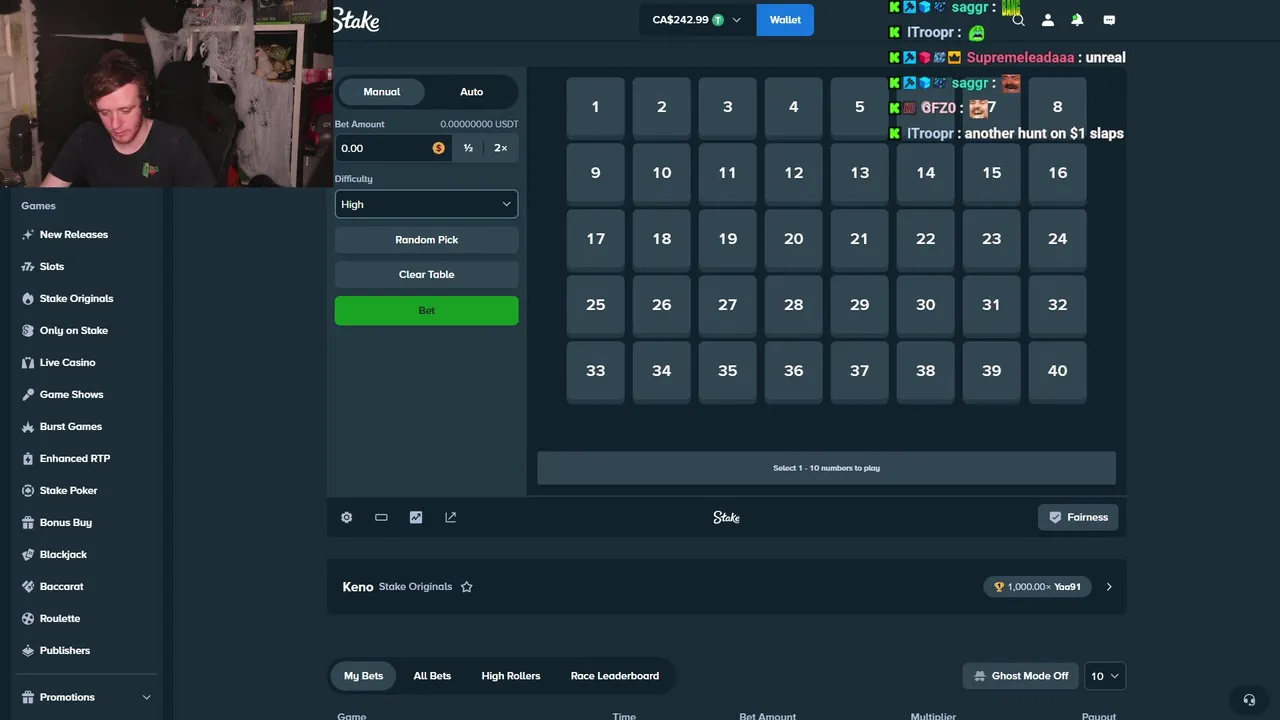
Task: Switch to Auto betting mode
Action: coord(472,92)
